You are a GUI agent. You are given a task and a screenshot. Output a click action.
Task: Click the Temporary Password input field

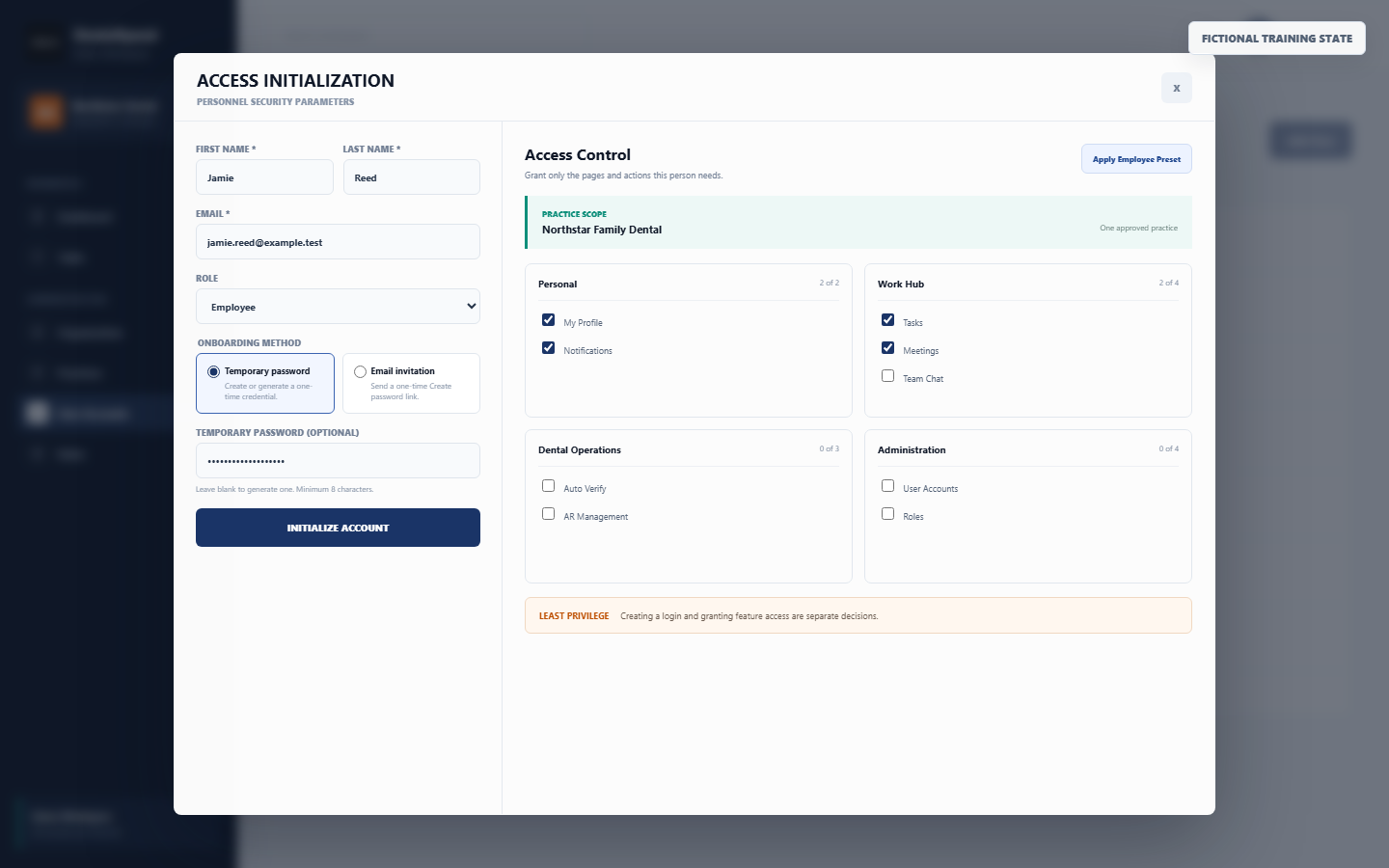[338, 461]
